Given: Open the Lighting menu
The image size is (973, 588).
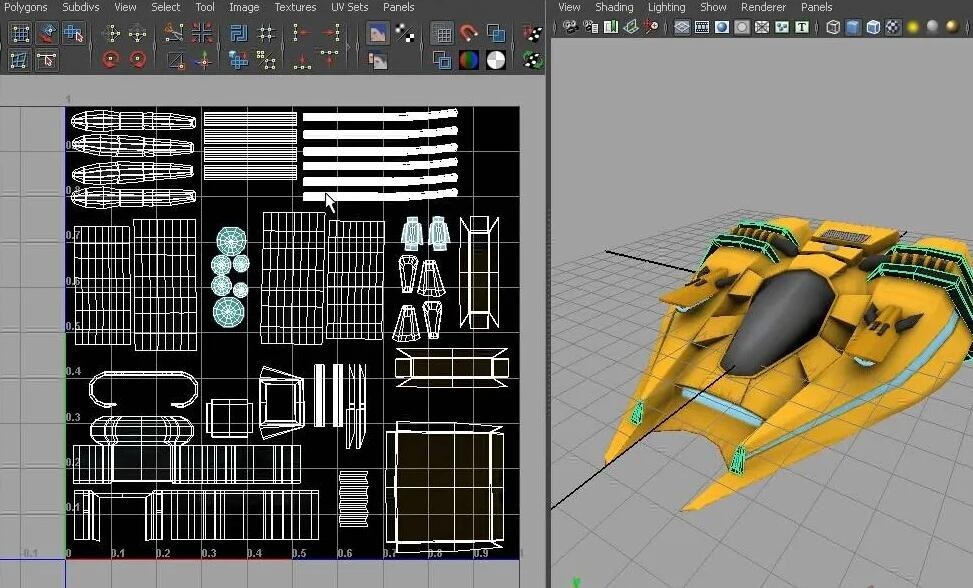Looking at the screenshot, I should [666, 7].
